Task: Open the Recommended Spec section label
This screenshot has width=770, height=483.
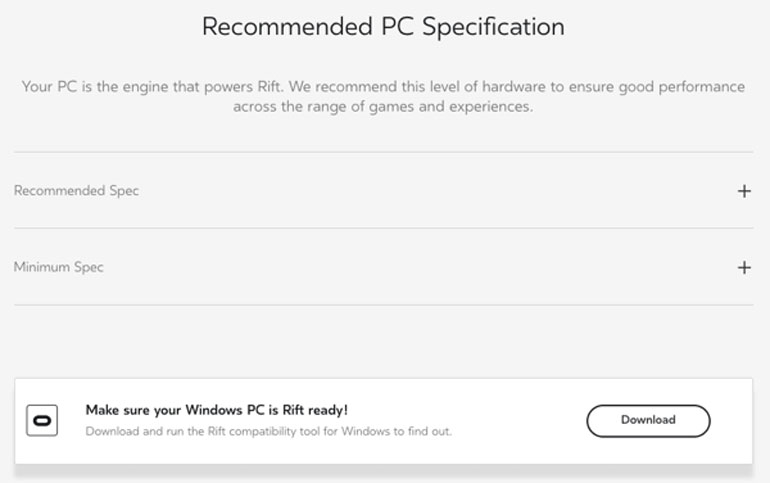Action: pos(76,190)
